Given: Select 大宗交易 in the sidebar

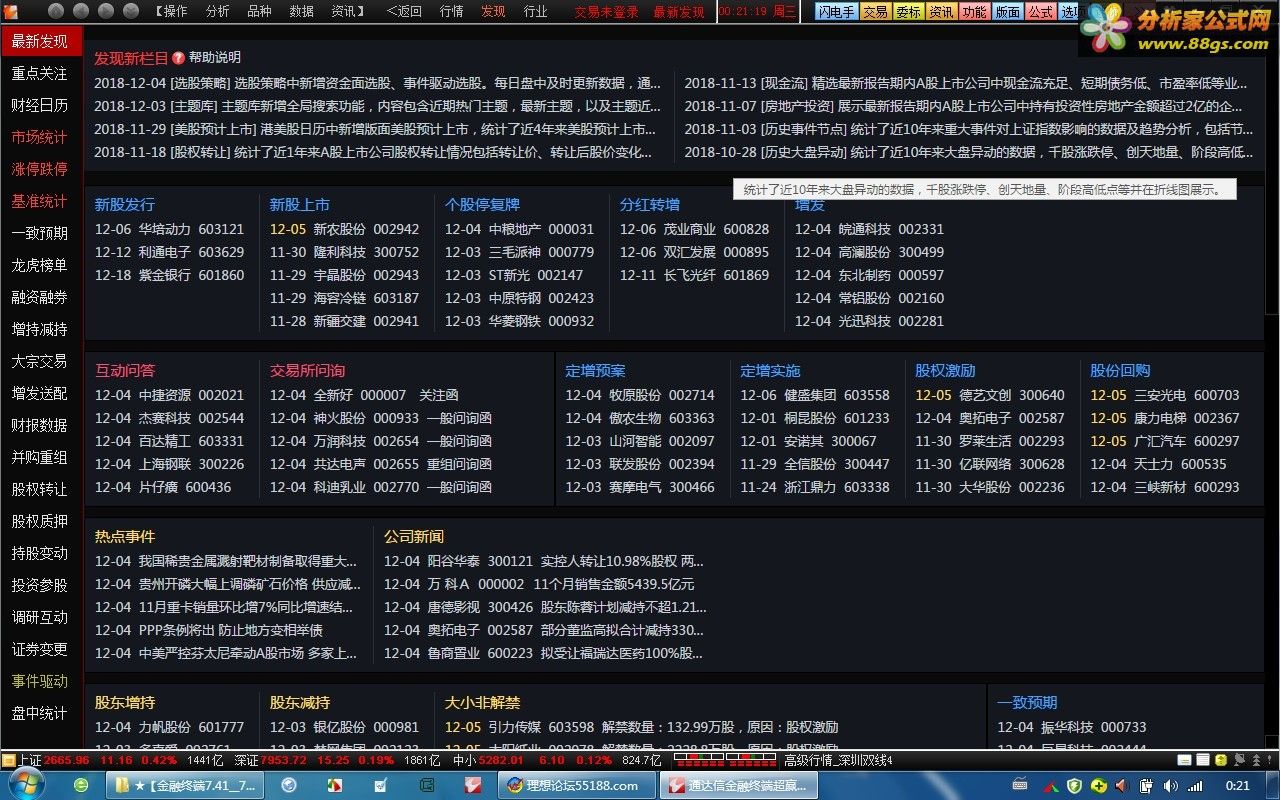Looking at the screenshot, I should 40,361.
